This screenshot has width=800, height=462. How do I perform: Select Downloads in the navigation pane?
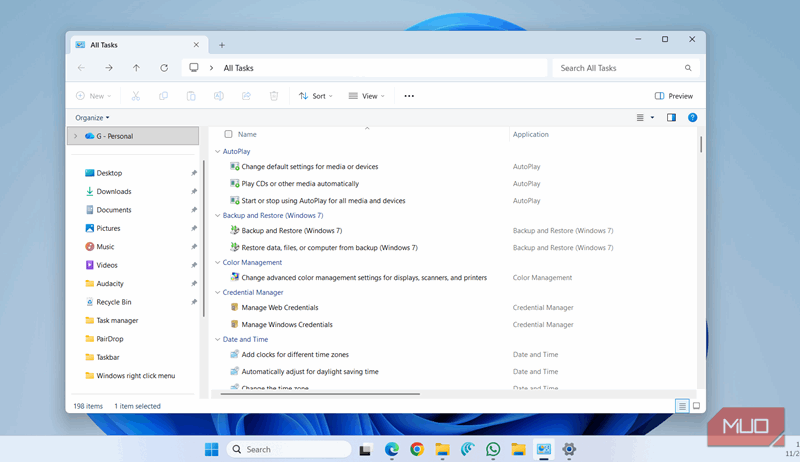click(x=113, y=191)
